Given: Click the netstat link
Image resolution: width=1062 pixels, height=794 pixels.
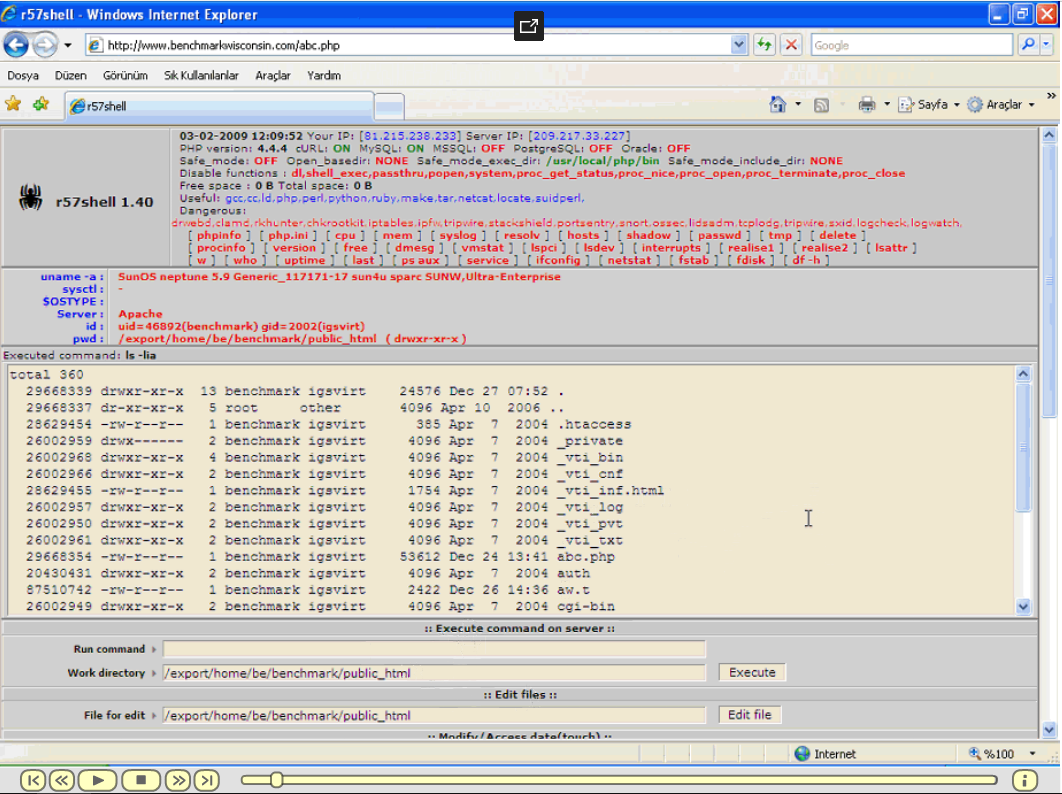Looking at the screenshot, I should coord(629,260).
